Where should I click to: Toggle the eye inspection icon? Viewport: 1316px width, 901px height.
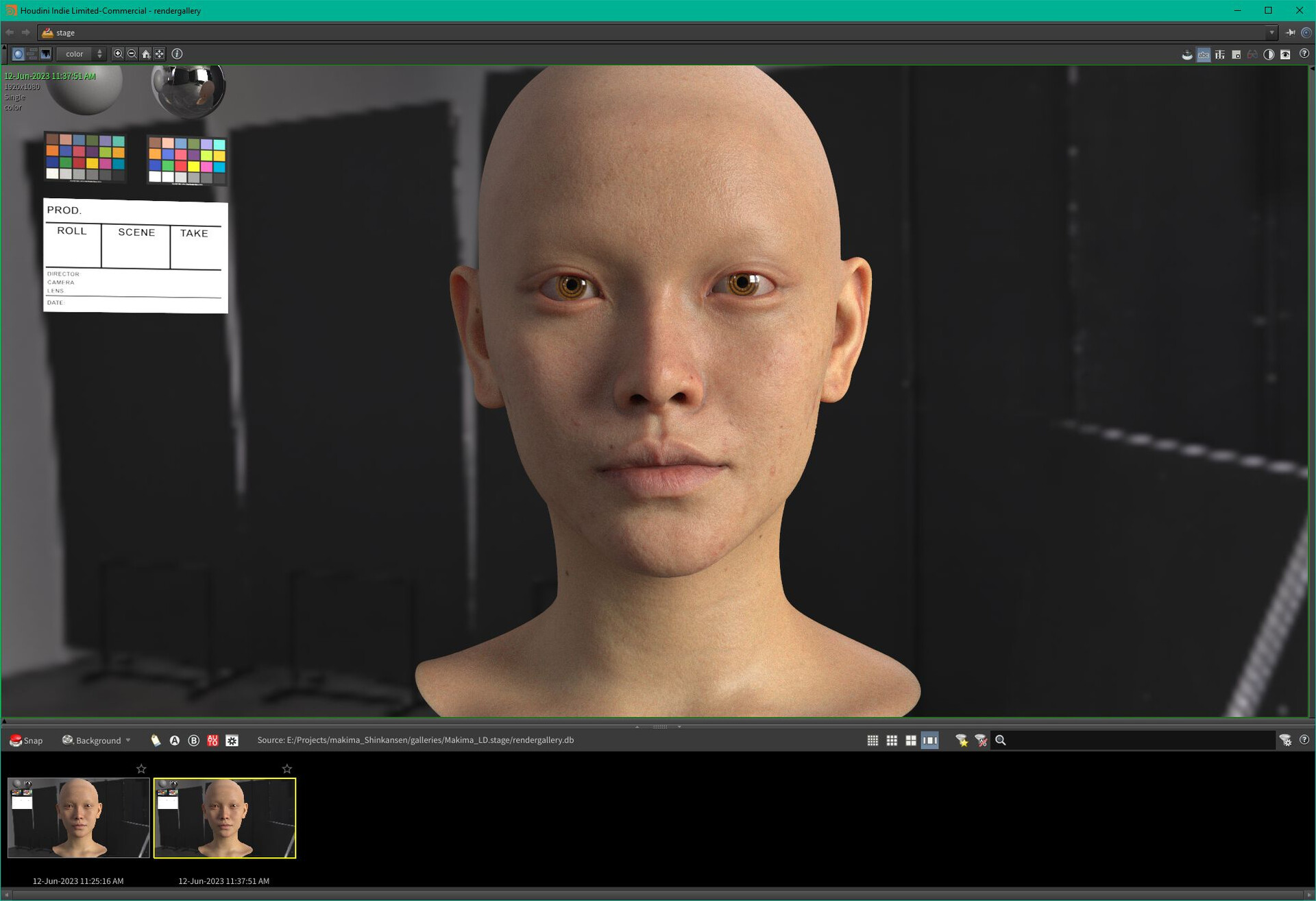[1286, 54]
